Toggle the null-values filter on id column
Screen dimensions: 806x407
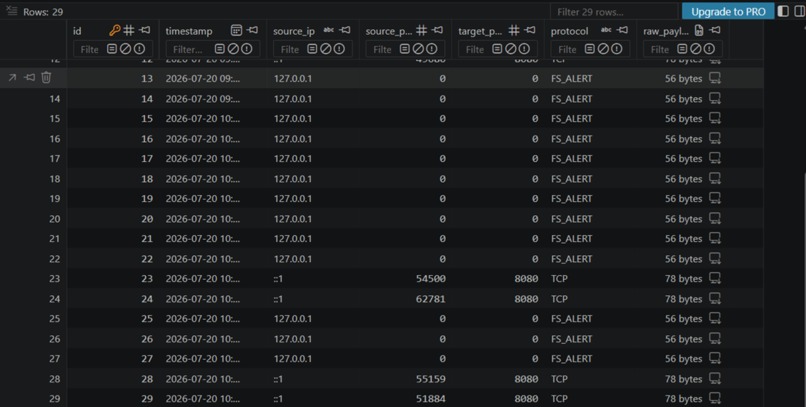click(x=125, y=49)
